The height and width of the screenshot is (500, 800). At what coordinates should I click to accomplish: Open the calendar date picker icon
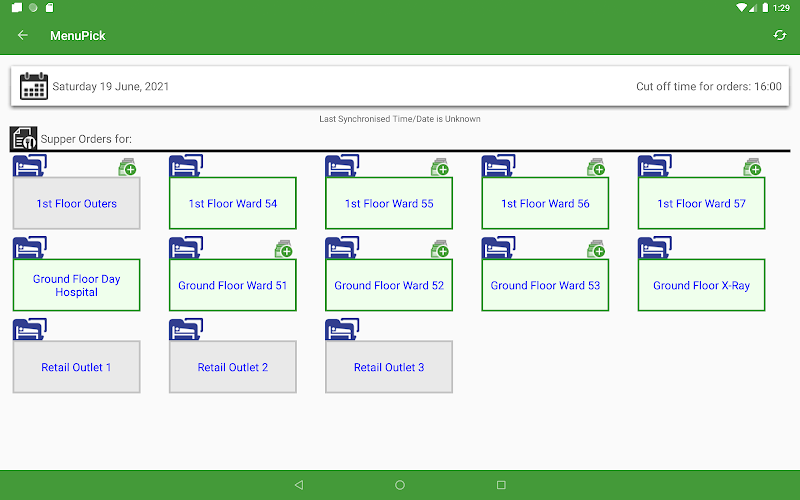34,86
